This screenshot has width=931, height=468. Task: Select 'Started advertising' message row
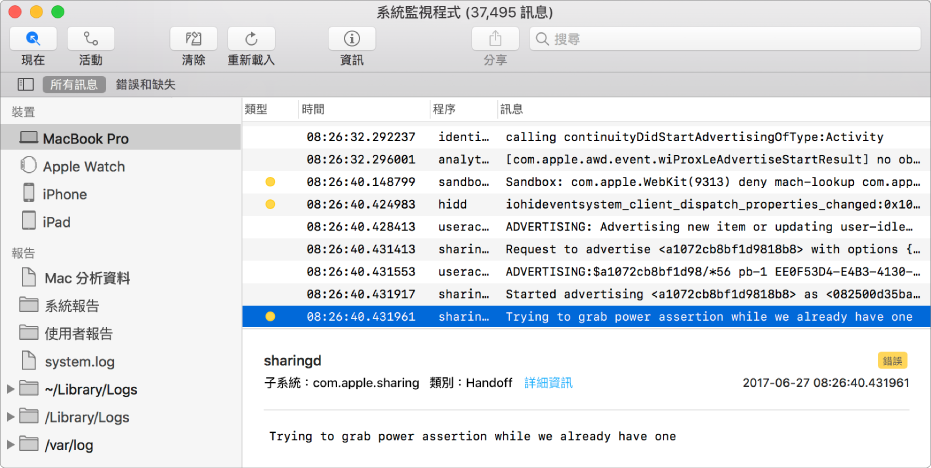click(x=586, y=294)
